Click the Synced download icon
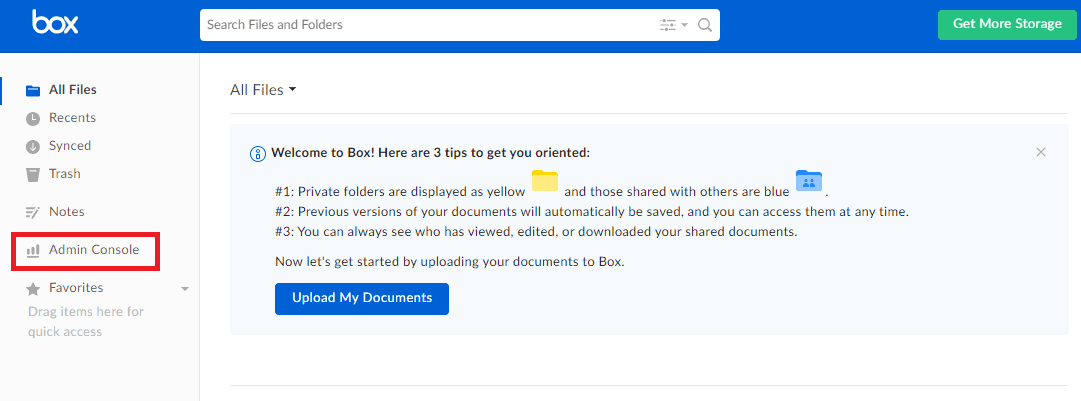 pyautogui.click(x=33, y=147)
